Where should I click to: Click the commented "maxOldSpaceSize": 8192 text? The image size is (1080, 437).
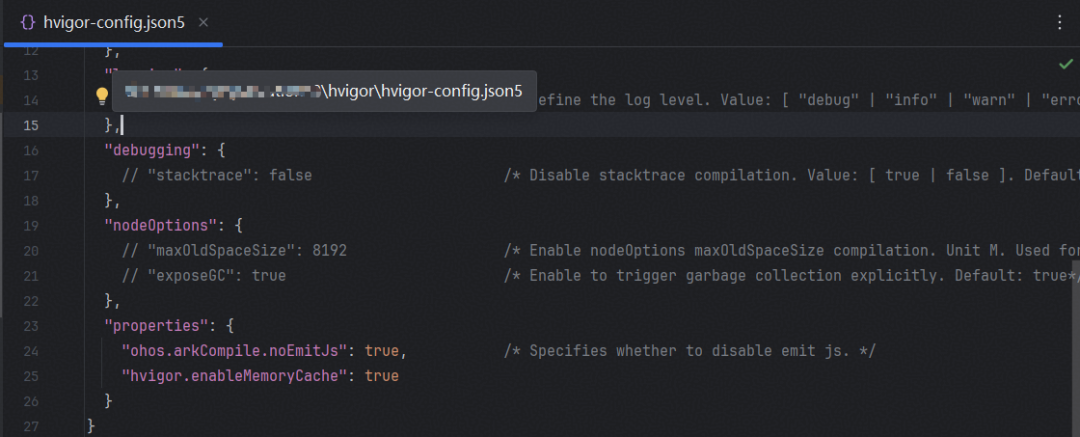tap(234, 250)
